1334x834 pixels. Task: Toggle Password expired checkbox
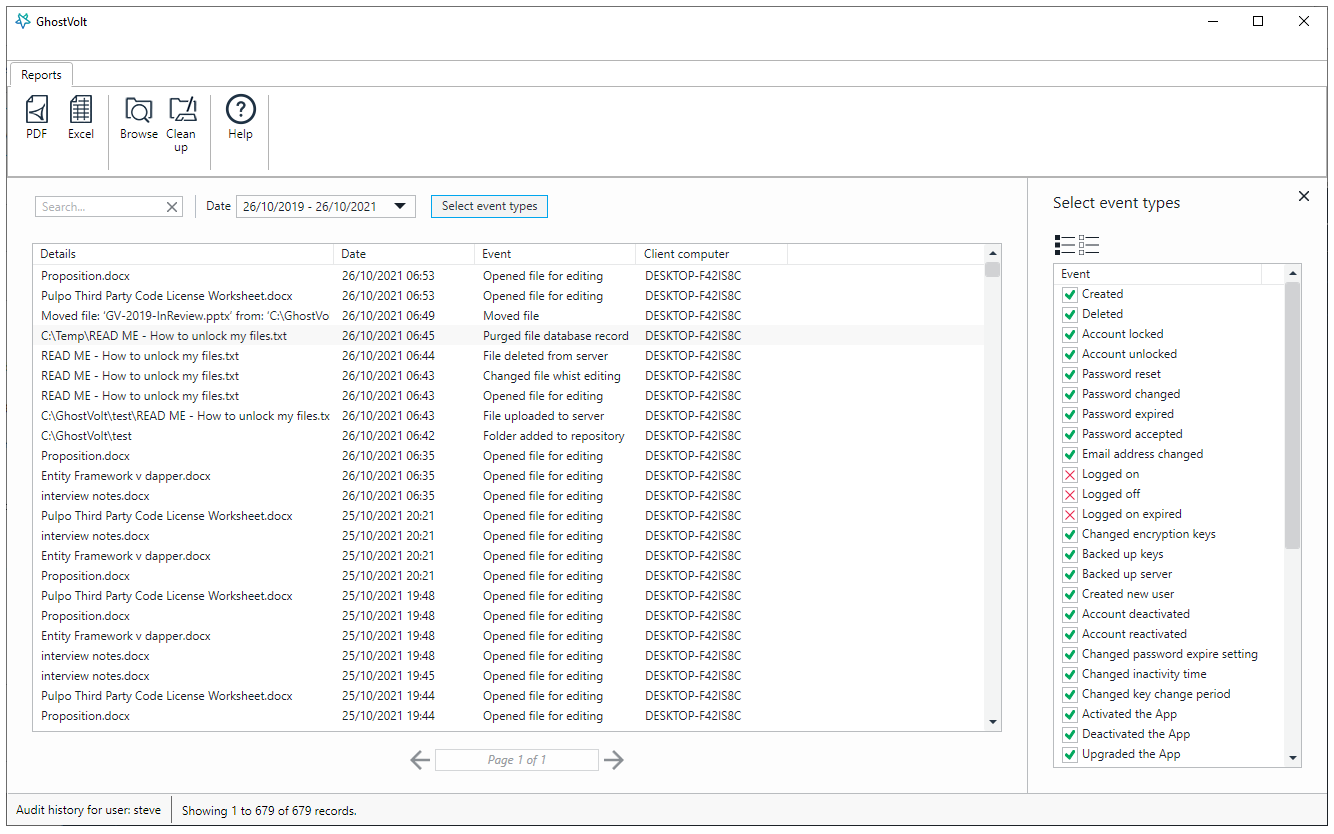(1069, 414)
